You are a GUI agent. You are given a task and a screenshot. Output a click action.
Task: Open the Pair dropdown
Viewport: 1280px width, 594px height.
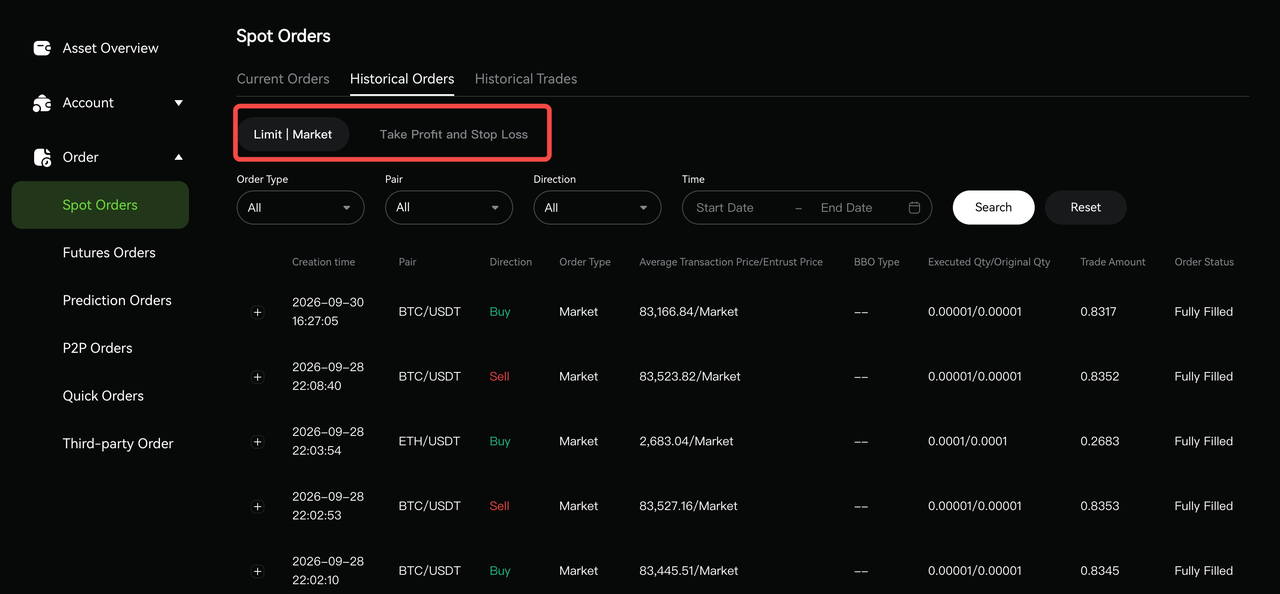click(x=449, y=208)
